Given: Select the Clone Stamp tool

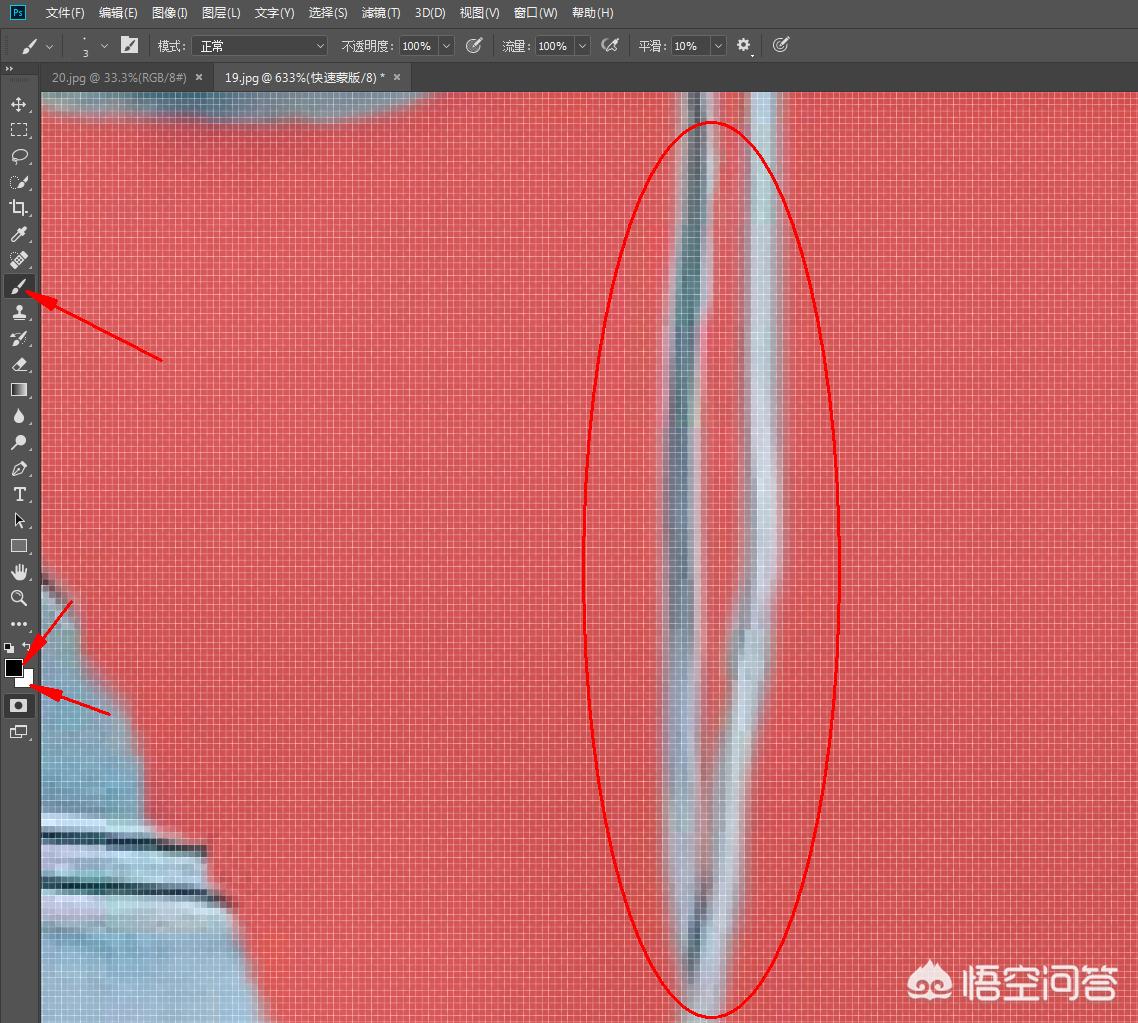Looking at the screenshot, I should (x=19, y=312).
